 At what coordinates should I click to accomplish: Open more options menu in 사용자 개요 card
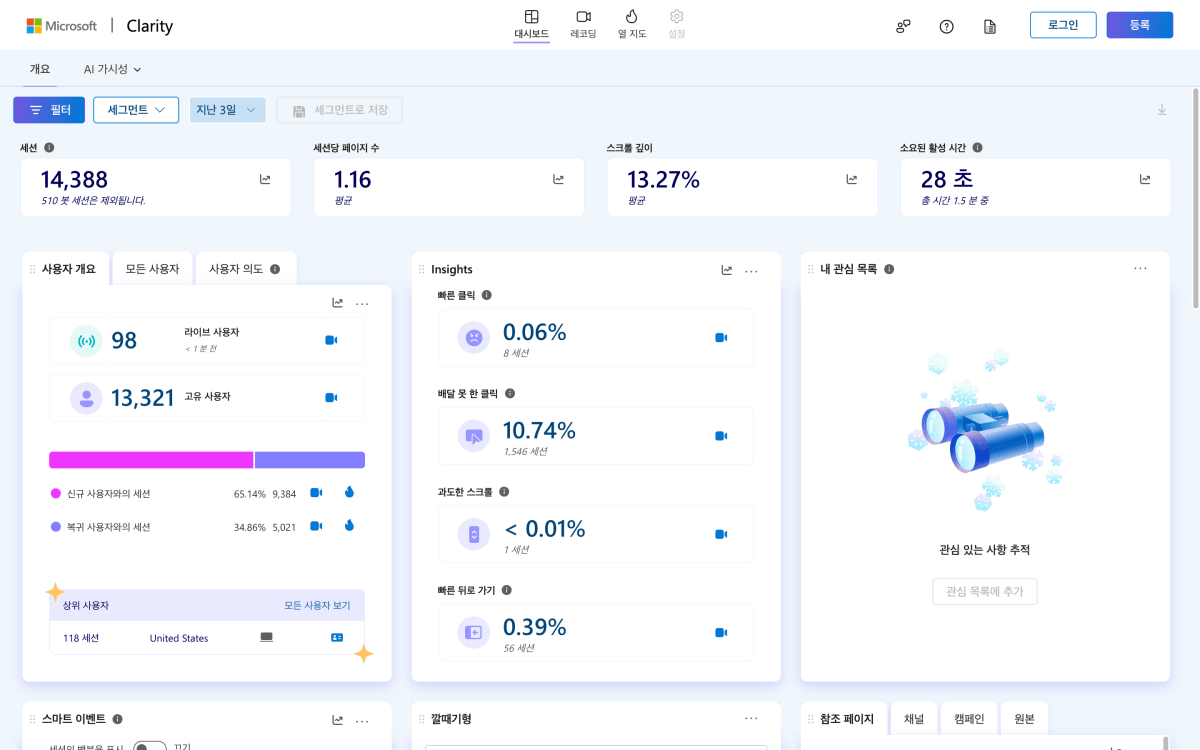(x=362, y=303)
